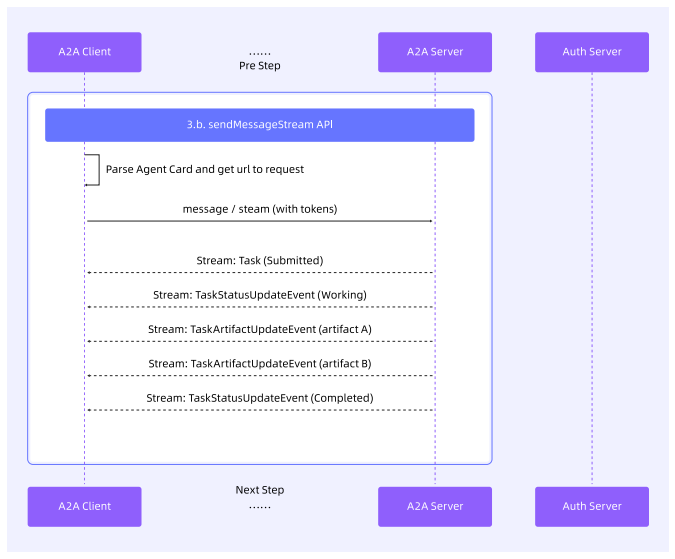Viewport: 675px width, 559px height.
Task: Click the top A2A Client box
Action: [x=84, y=52]
